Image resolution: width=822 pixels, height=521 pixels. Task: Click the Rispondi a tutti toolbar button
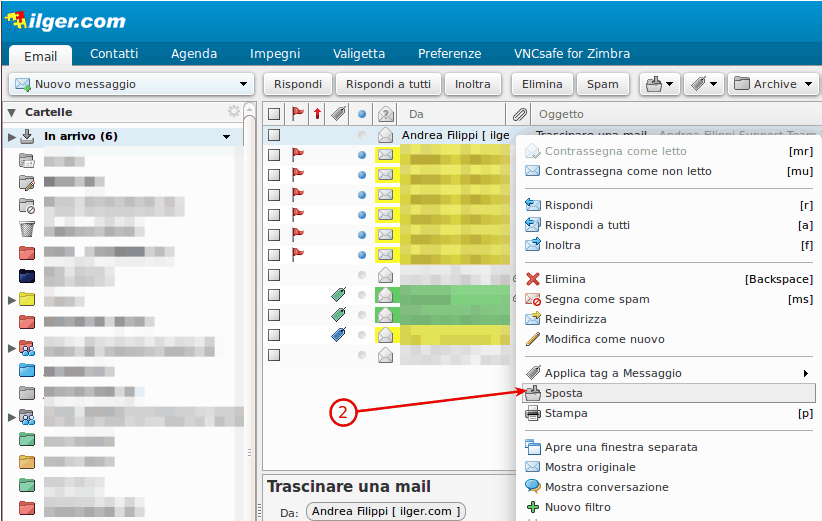click(388, 84)
